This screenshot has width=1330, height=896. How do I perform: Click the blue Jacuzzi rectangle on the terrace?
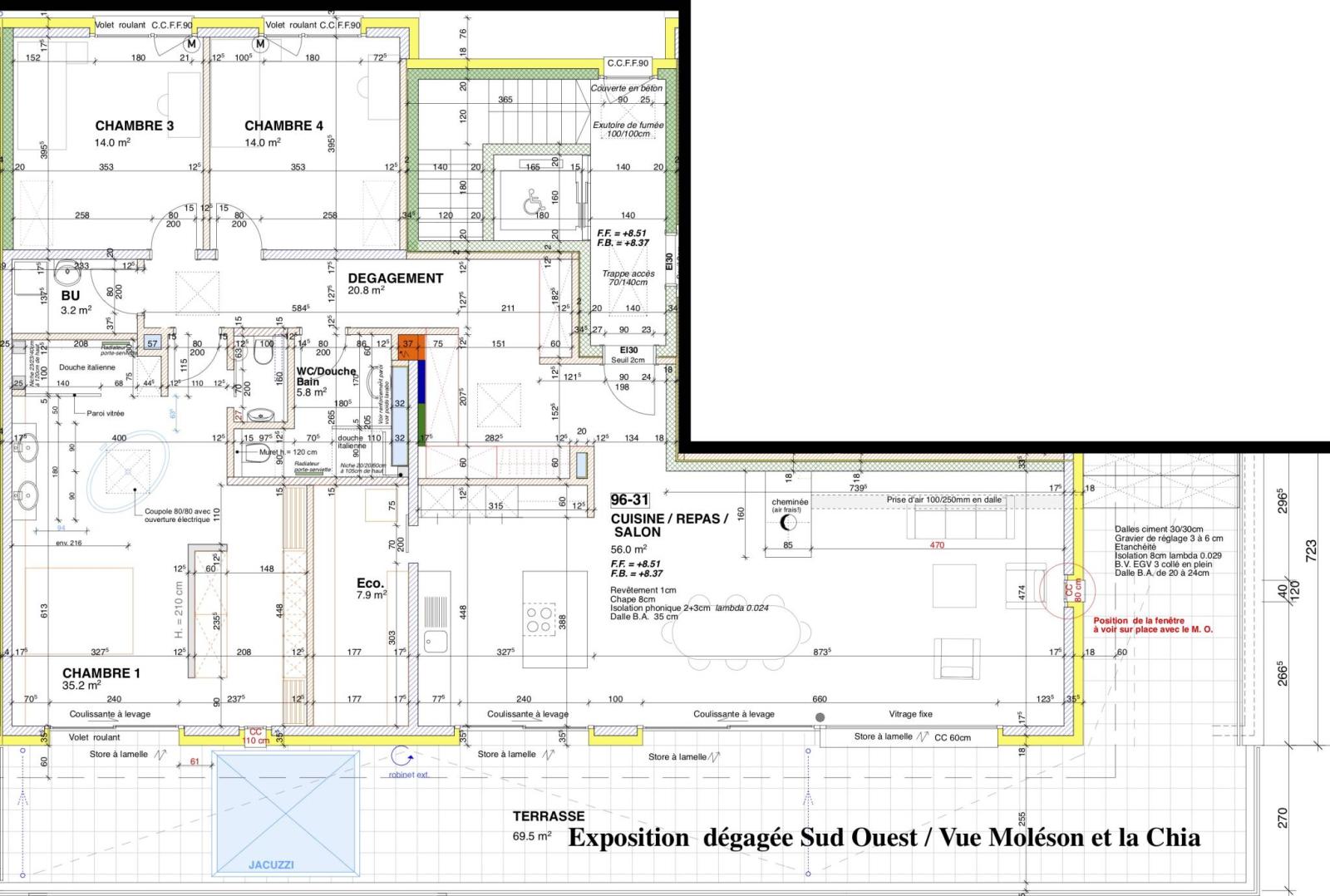pos(285,810)
